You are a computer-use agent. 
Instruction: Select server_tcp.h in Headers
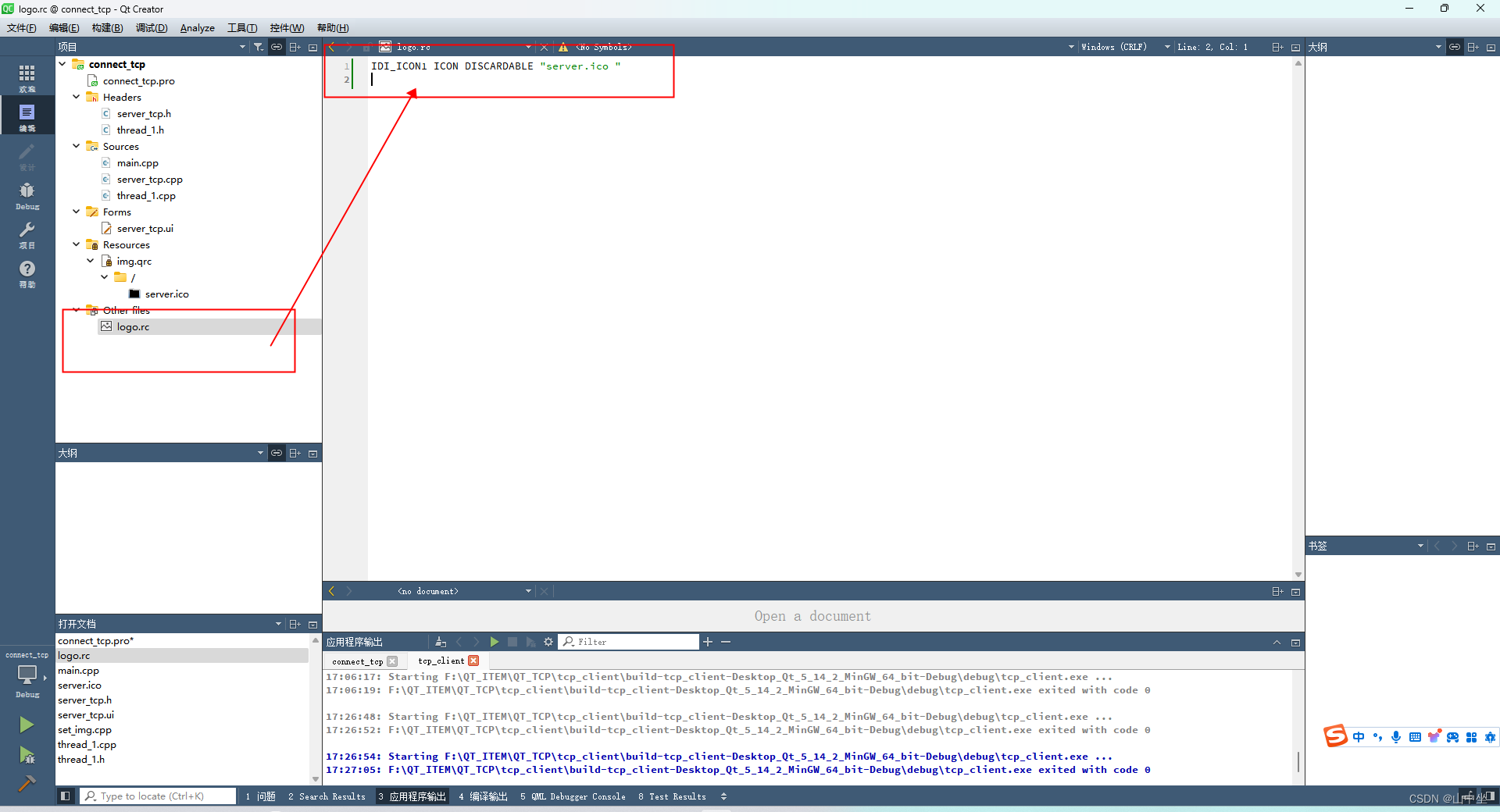[144, 113]
